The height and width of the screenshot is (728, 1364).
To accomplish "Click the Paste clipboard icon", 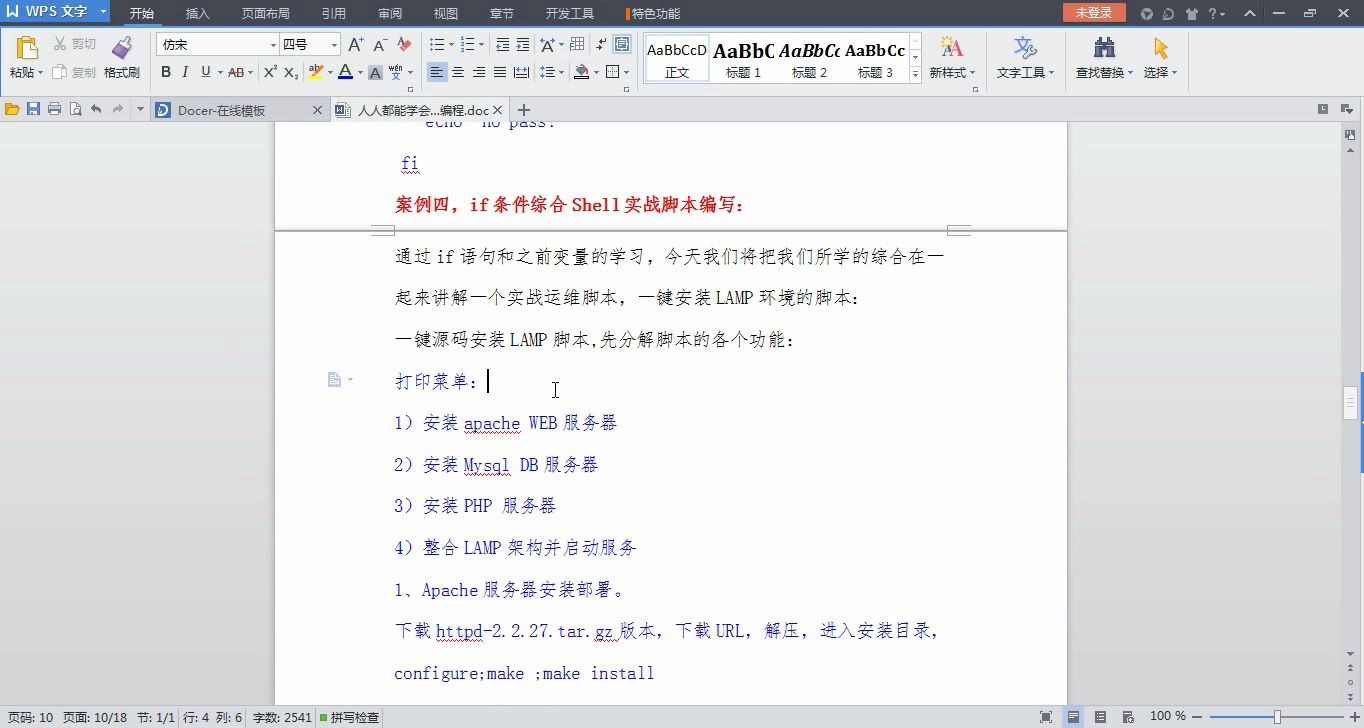I will (27, 48).
